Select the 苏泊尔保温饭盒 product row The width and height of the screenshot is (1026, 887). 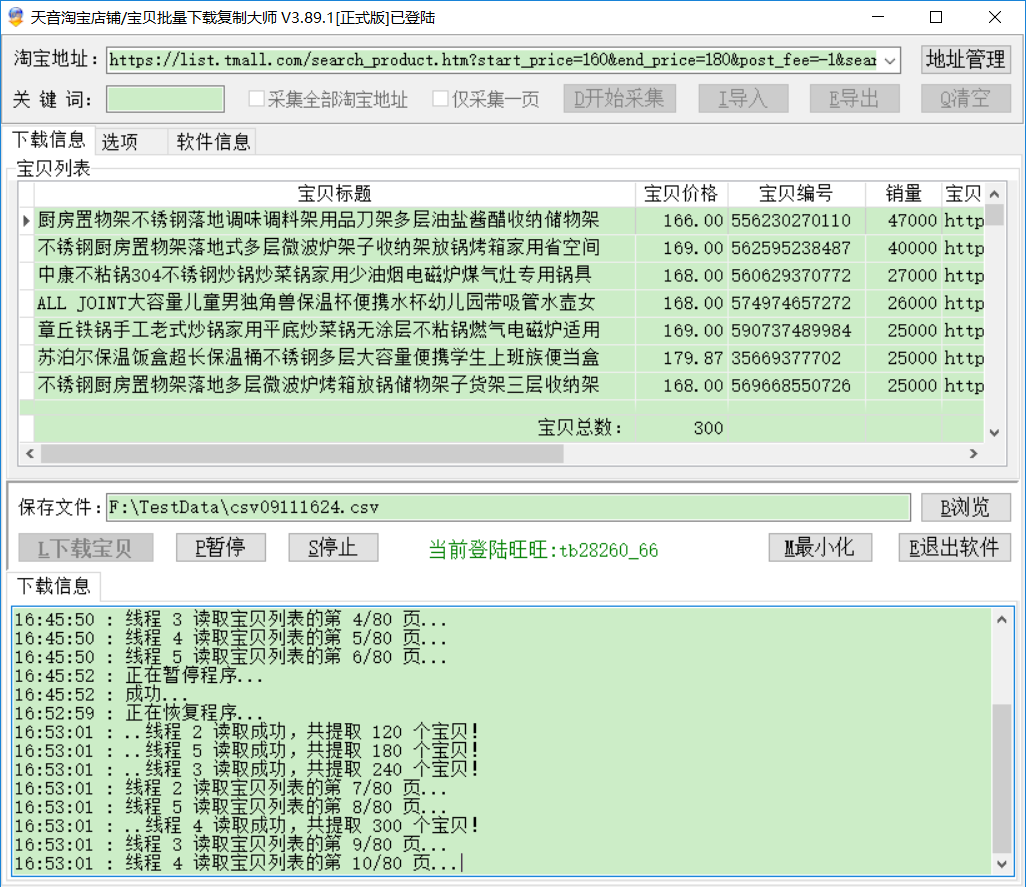[x=318, y=358]
